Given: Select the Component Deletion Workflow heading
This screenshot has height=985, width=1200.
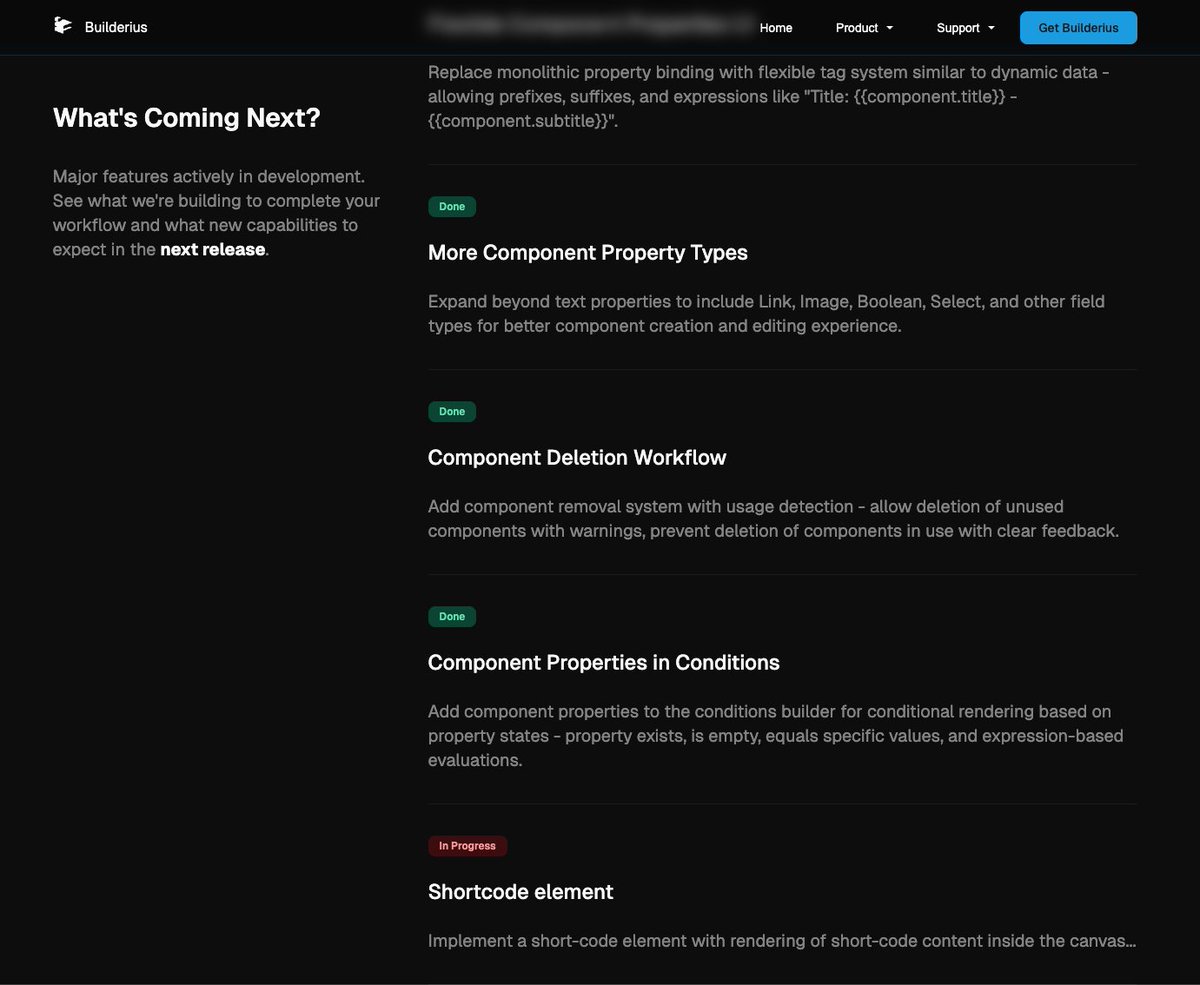Looking at the screenshot, I should pyautogui.click(x=577, y=457).
